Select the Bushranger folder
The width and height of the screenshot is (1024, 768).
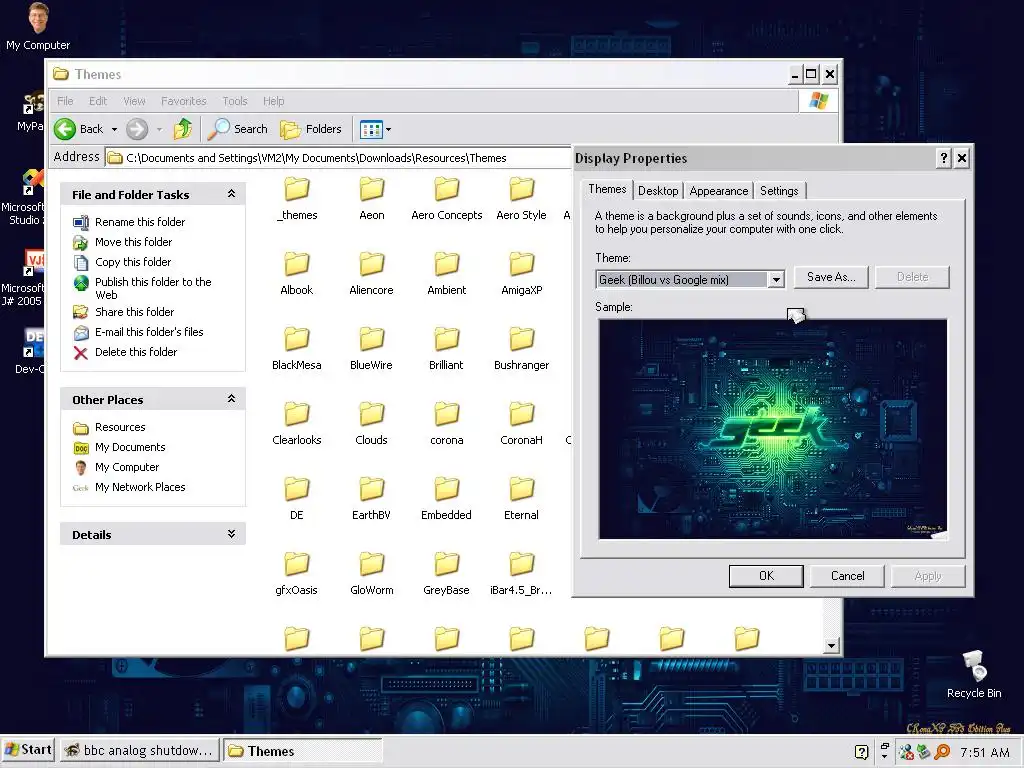coord(521,349)
